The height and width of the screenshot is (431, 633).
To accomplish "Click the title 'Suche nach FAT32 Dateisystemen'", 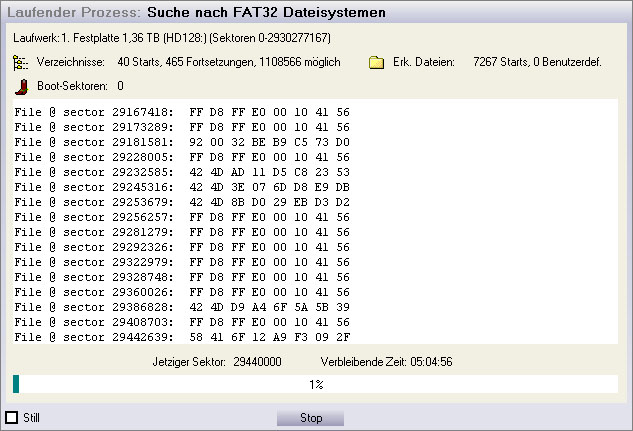I will (x=266, y=12).
